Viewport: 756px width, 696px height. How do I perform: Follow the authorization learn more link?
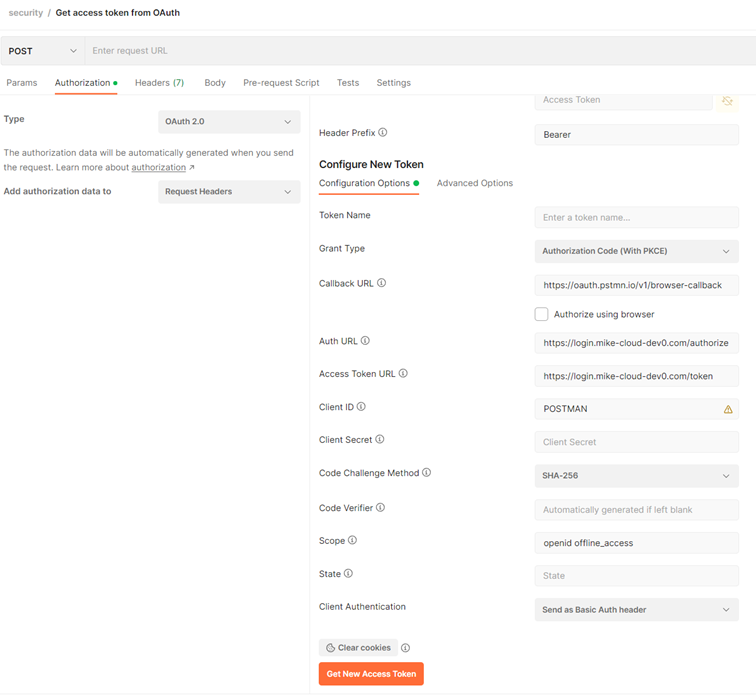[159, 168]
